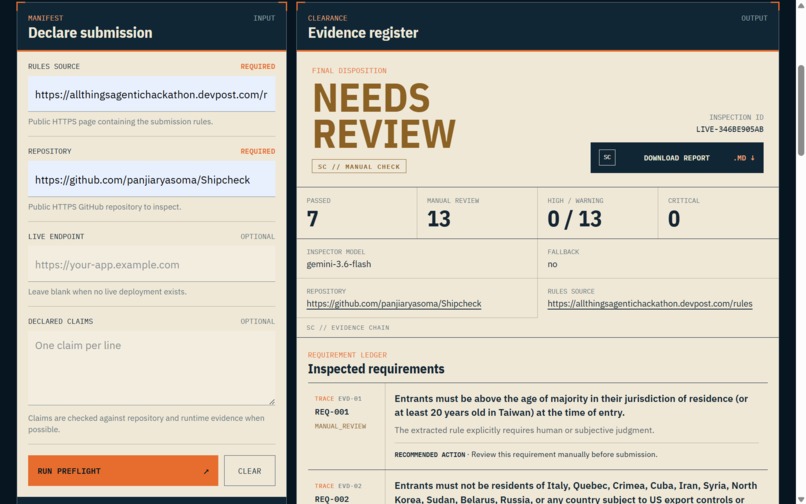Click the Inspected requirements heading
This screenshot has height=504, width=806.
(x=376, y=369)
